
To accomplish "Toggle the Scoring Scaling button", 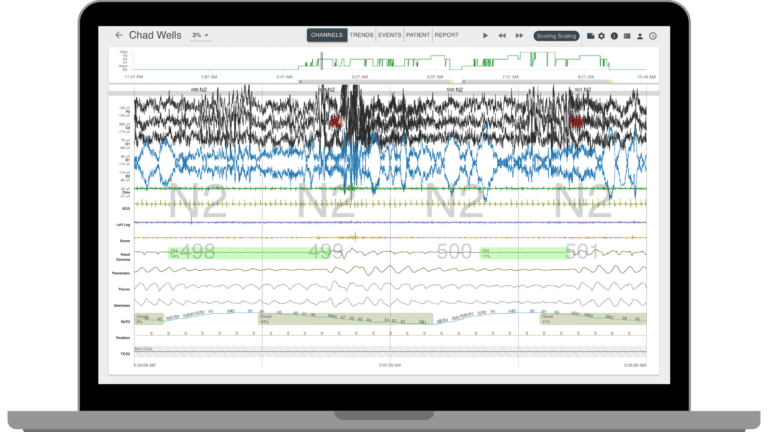I will point(557,35).
